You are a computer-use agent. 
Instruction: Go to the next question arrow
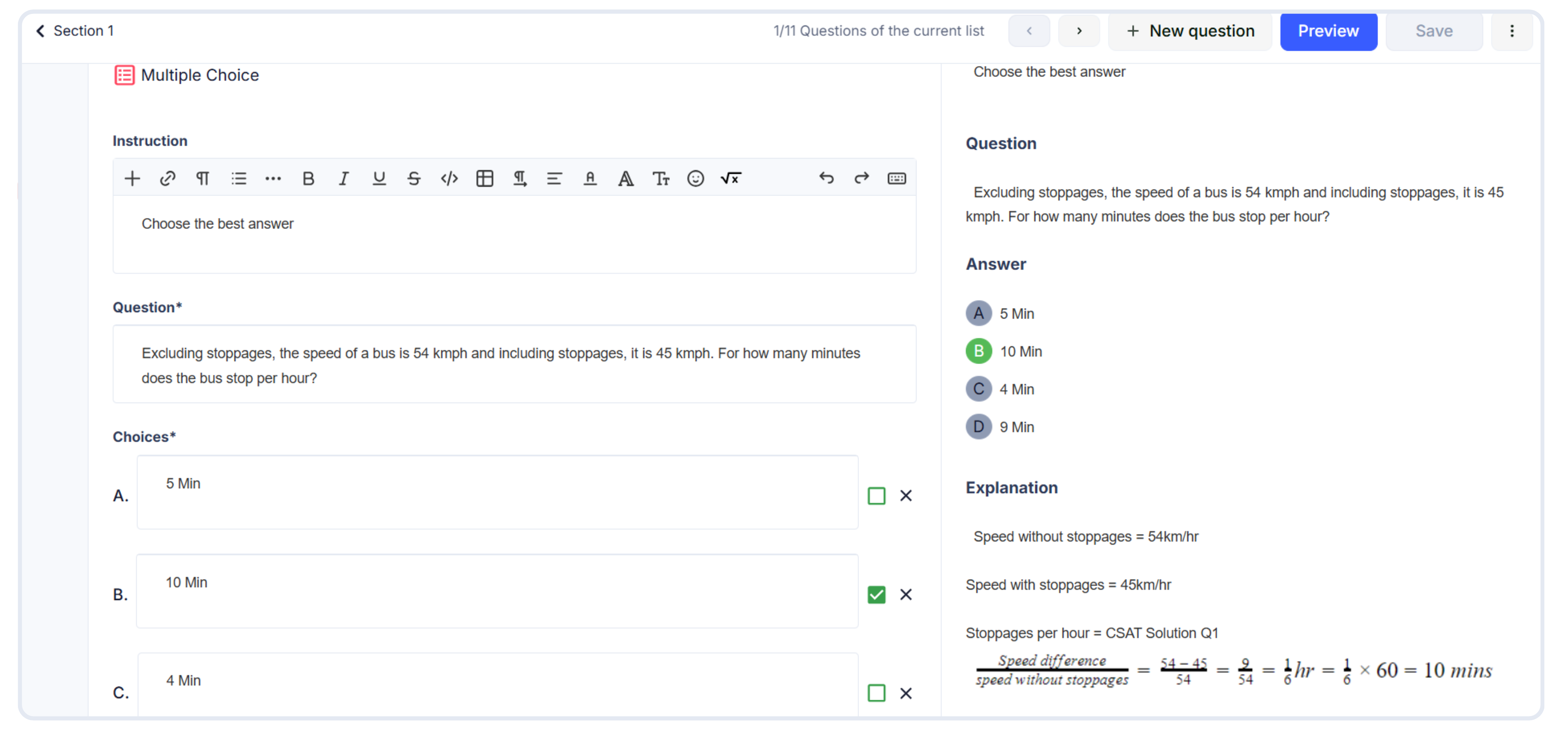(1079, 31)
